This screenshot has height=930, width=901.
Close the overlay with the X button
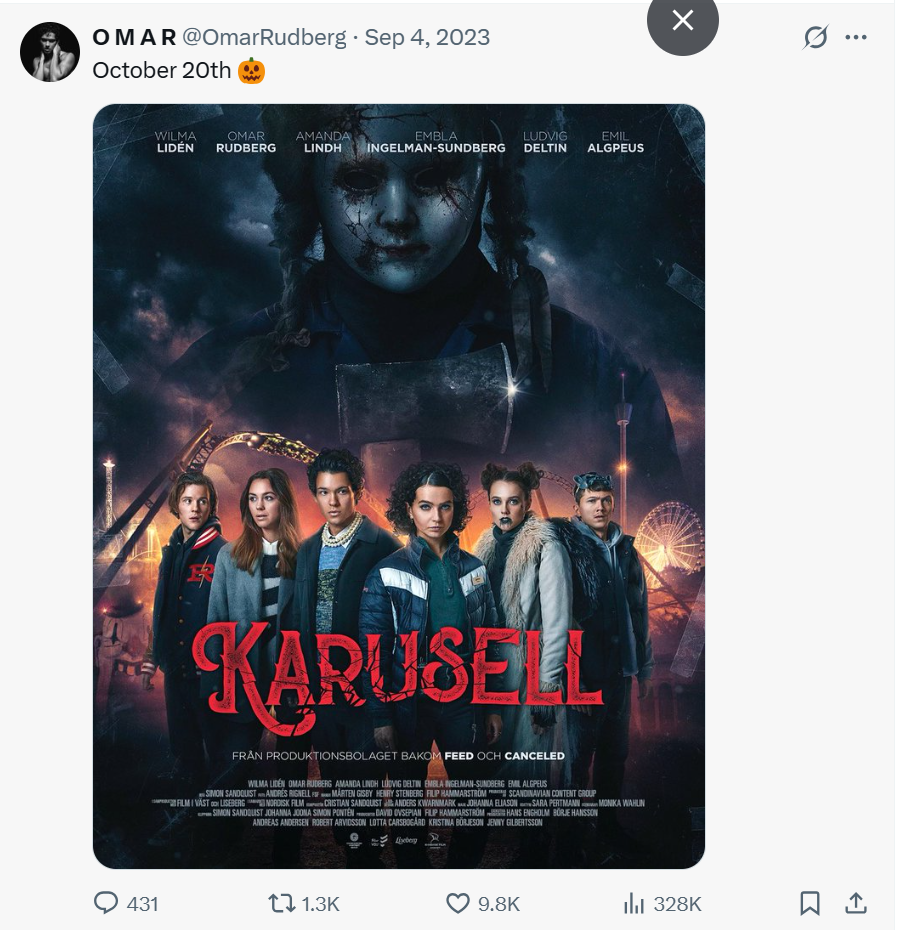[x=683, y=21]
